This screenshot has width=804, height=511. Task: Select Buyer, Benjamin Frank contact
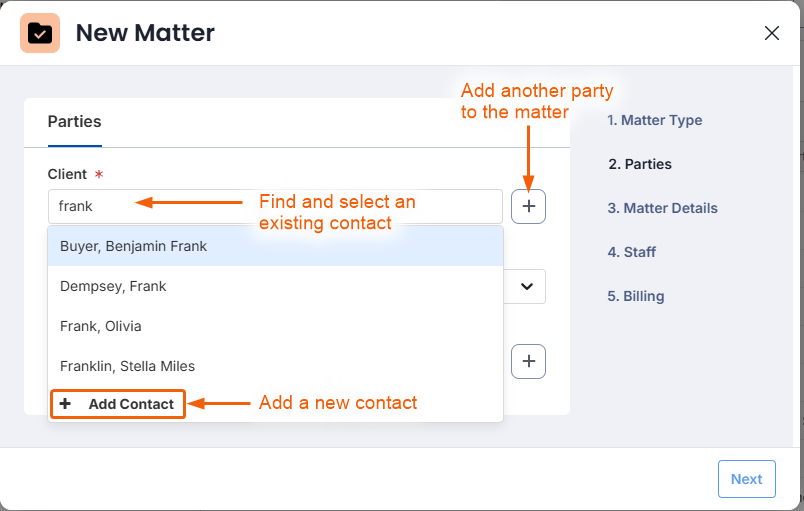click(x=275, y=246)
